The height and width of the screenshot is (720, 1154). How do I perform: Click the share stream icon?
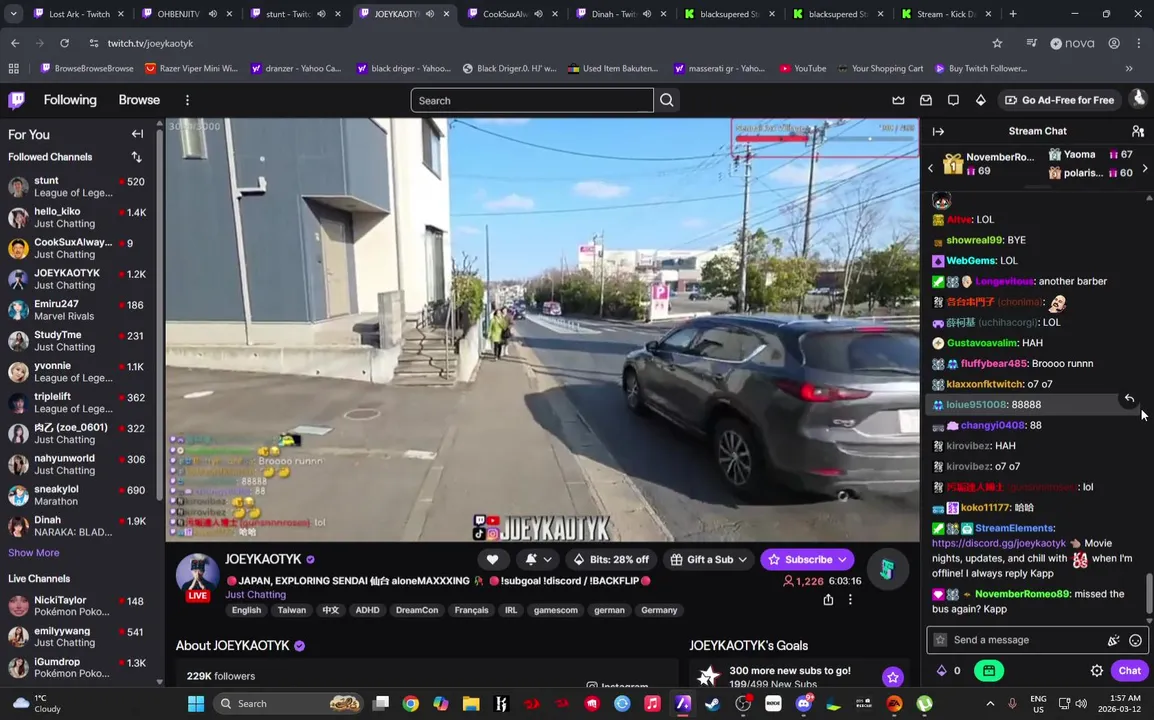[x=828, y=599]
